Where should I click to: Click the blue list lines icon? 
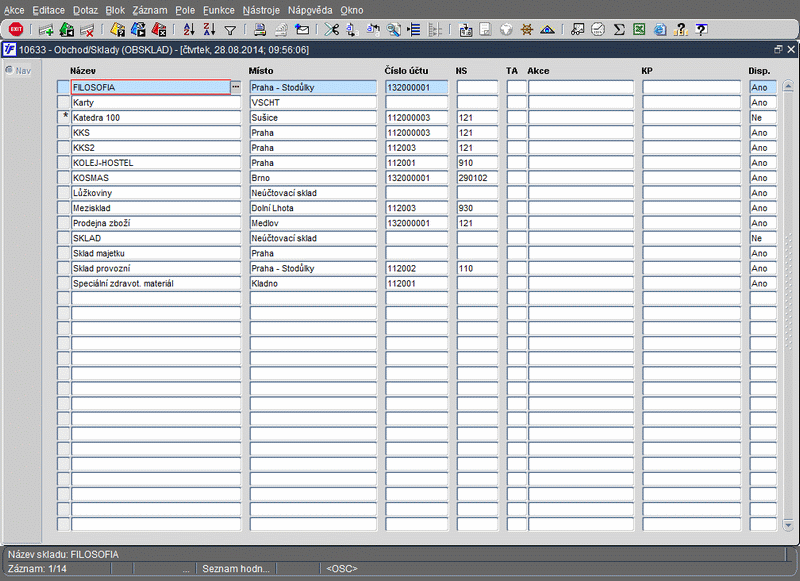414,30
